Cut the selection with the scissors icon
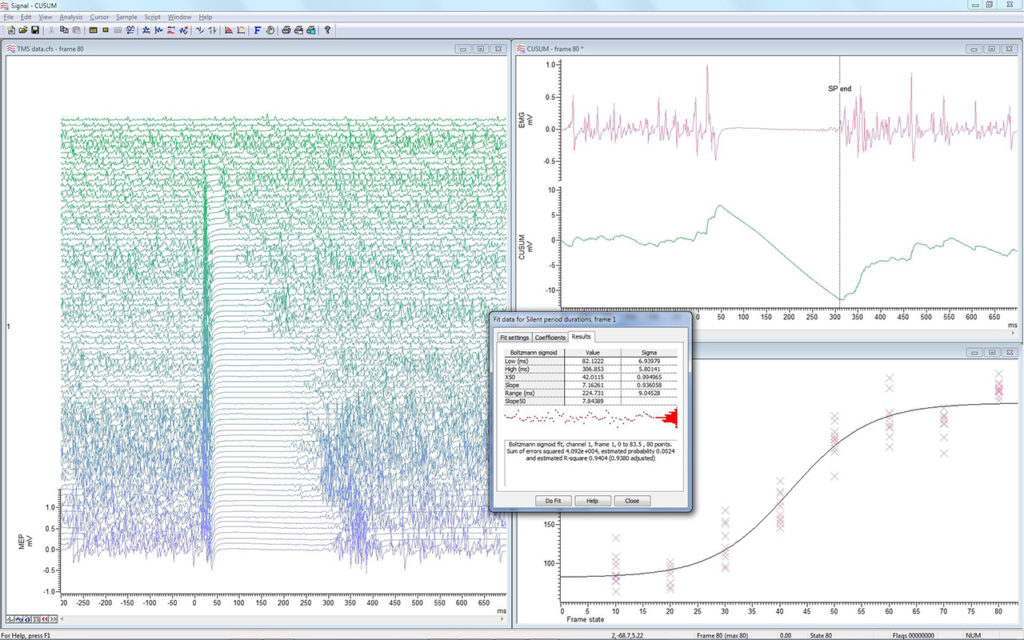The image size is (1024, 640). pyautogui.click(x=52, y=31)
